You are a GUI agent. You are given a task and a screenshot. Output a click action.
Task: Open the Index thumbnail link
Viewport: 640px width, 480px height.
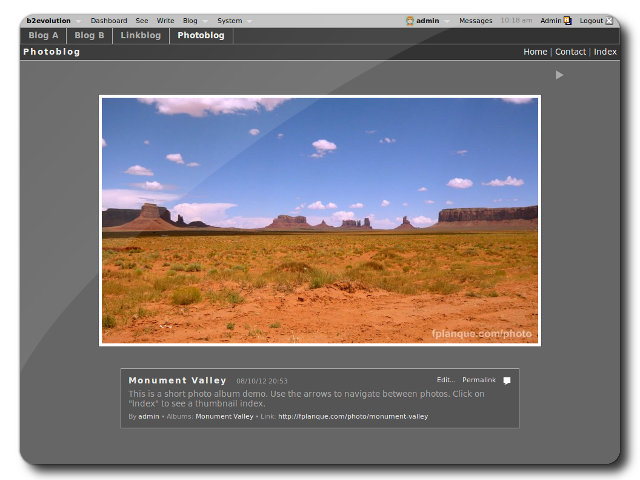[605, 52]
